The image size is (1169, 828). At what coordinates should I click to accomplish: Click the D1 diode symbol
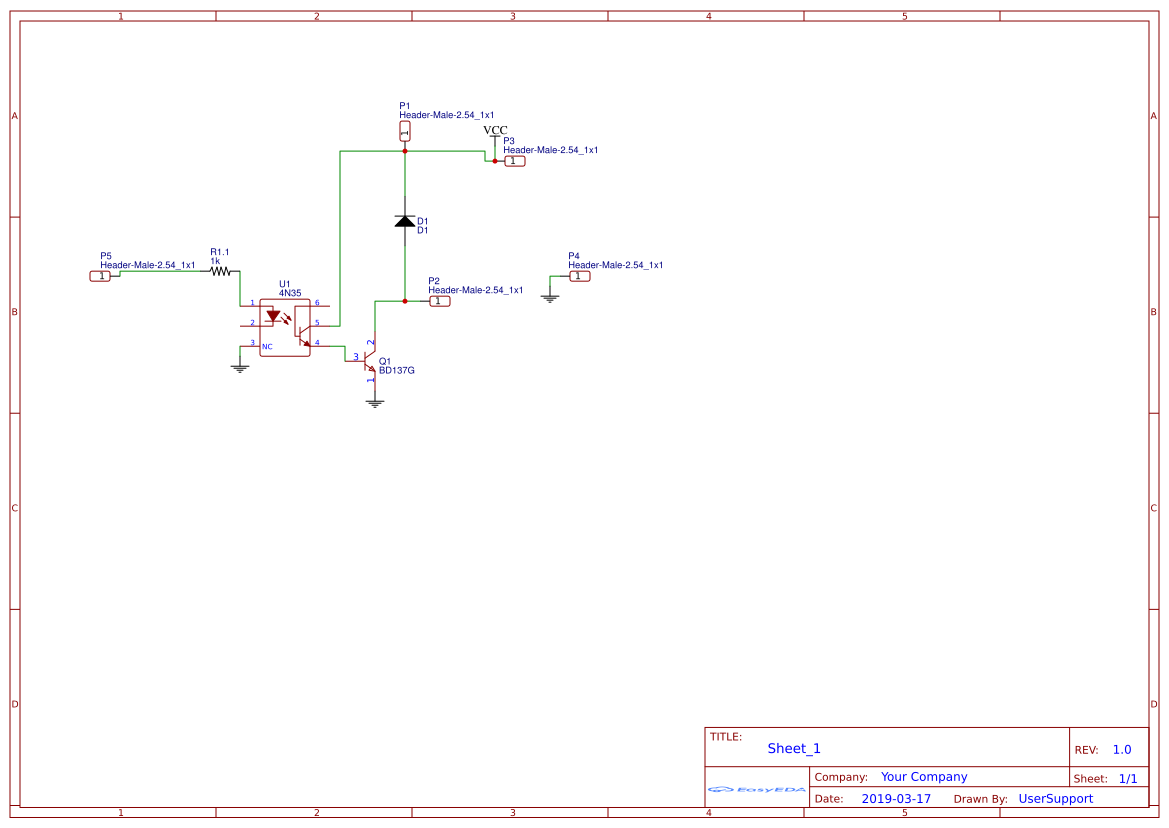[405, 221]
